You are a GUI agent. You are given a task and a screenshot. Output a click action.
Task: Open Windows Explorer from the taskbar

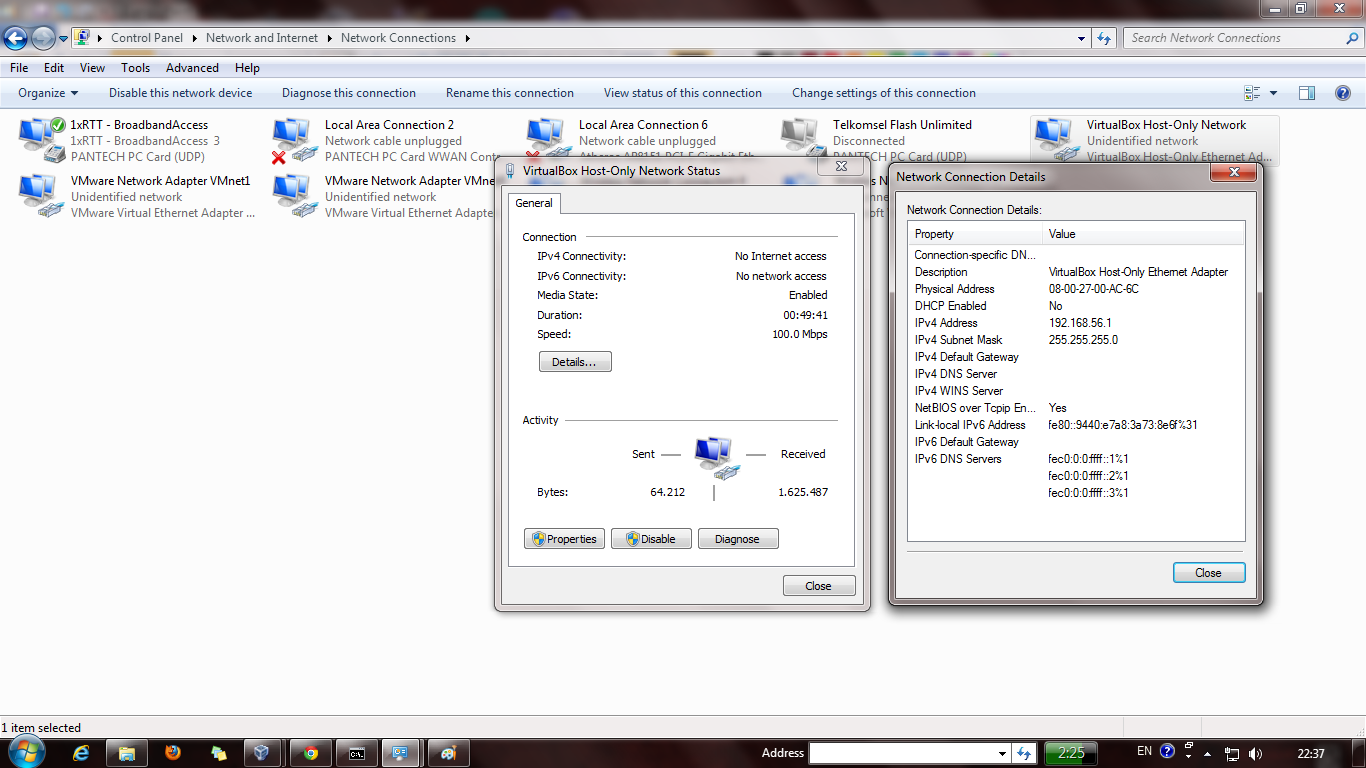127,753
